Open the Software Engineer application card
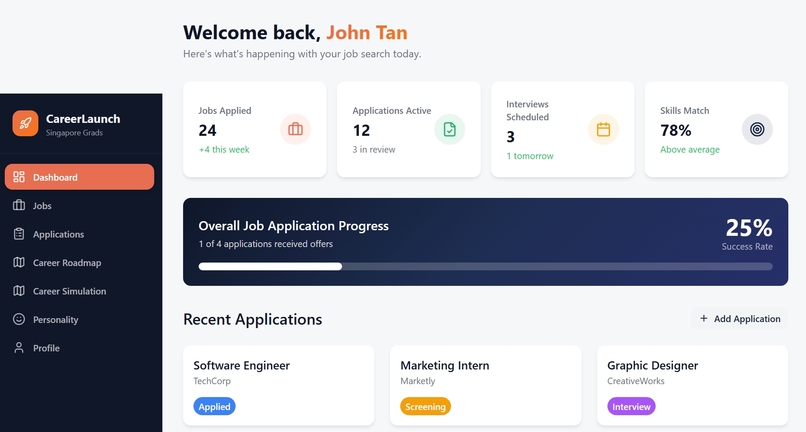The image size is (806, 432). pos(279,385)
